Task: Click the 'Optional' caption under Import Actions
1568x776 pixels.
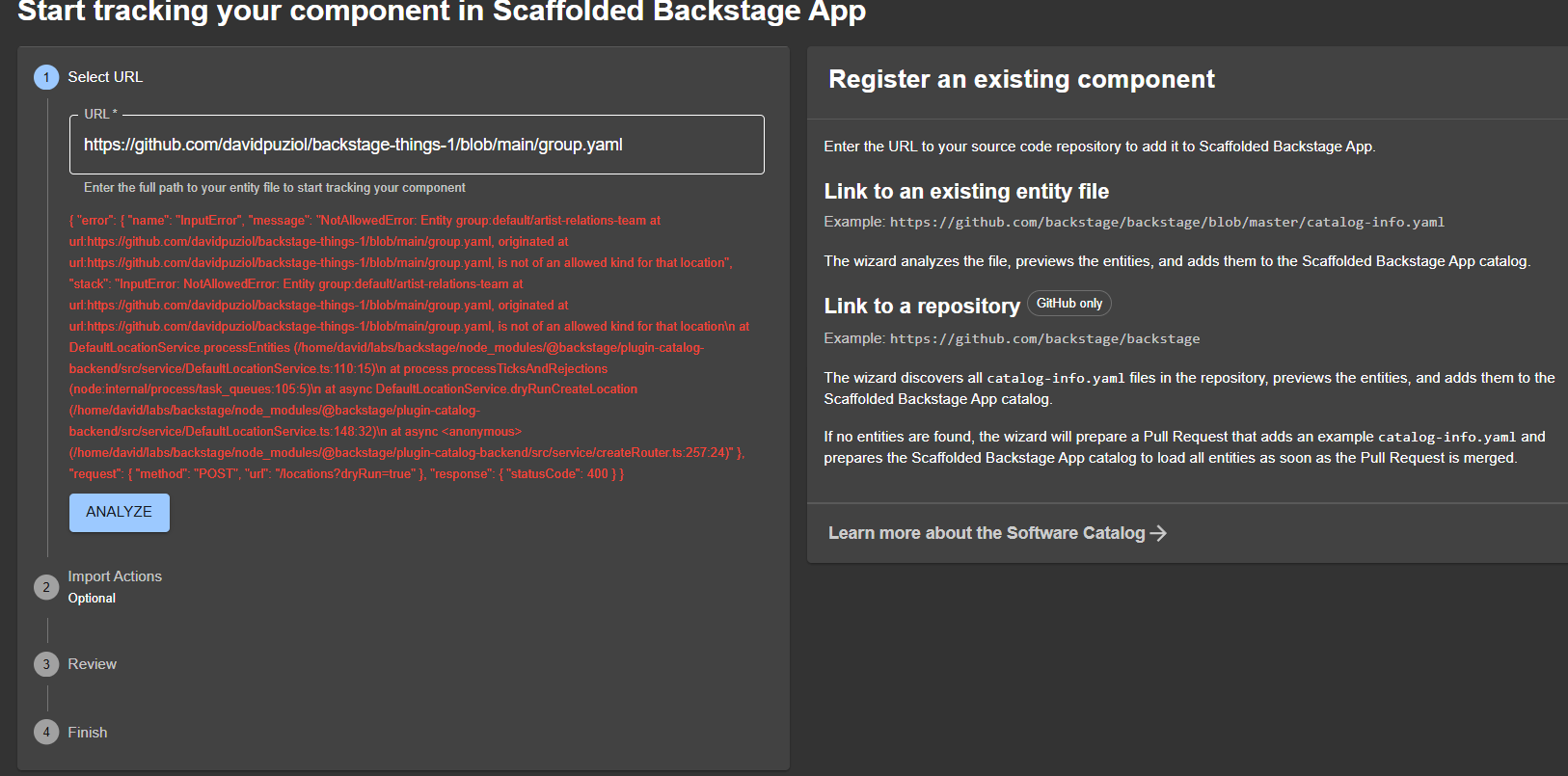Action: tap(92, 599)
